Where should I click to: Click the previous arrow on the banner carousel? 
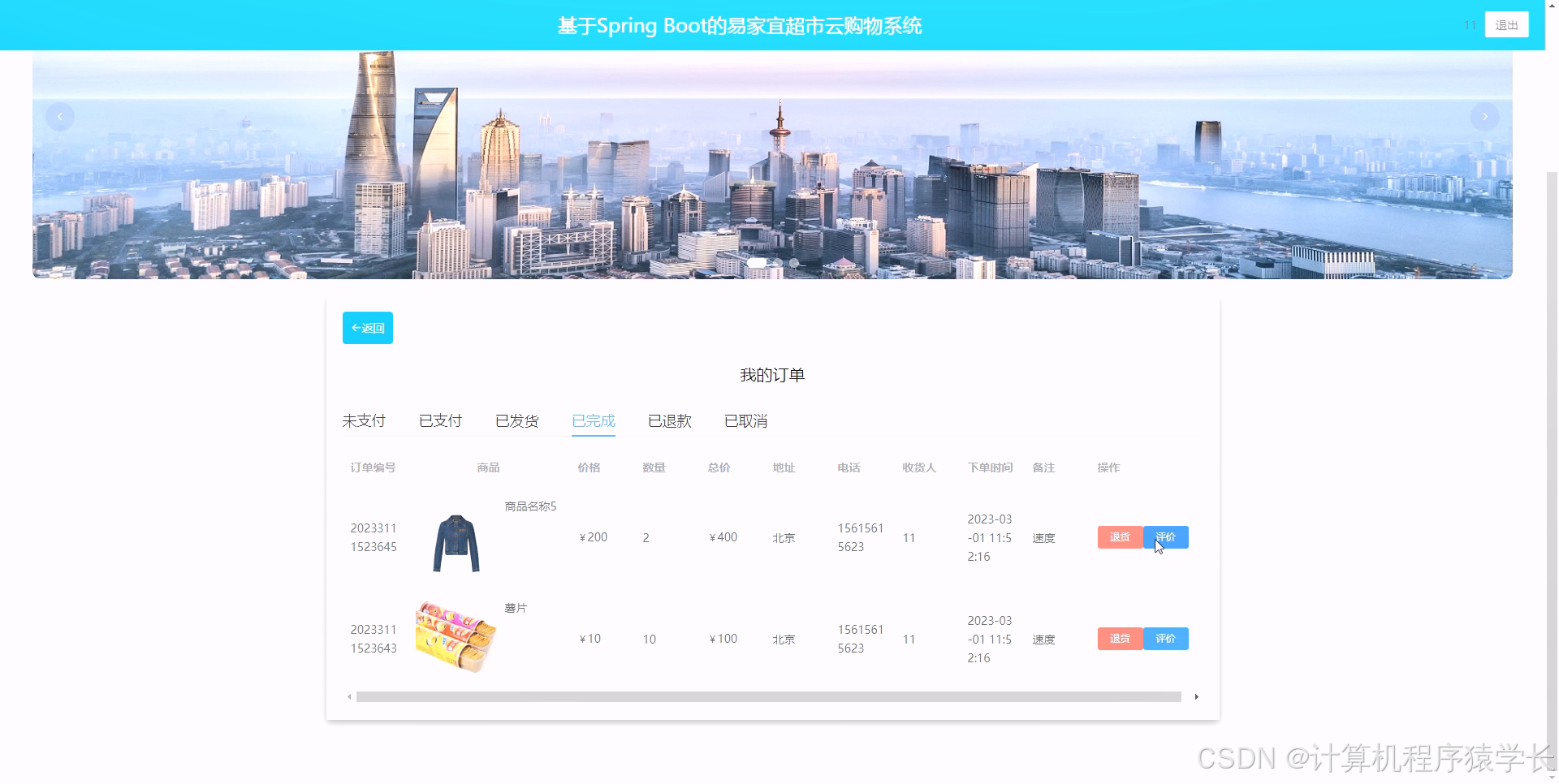(x=60, y=116)
